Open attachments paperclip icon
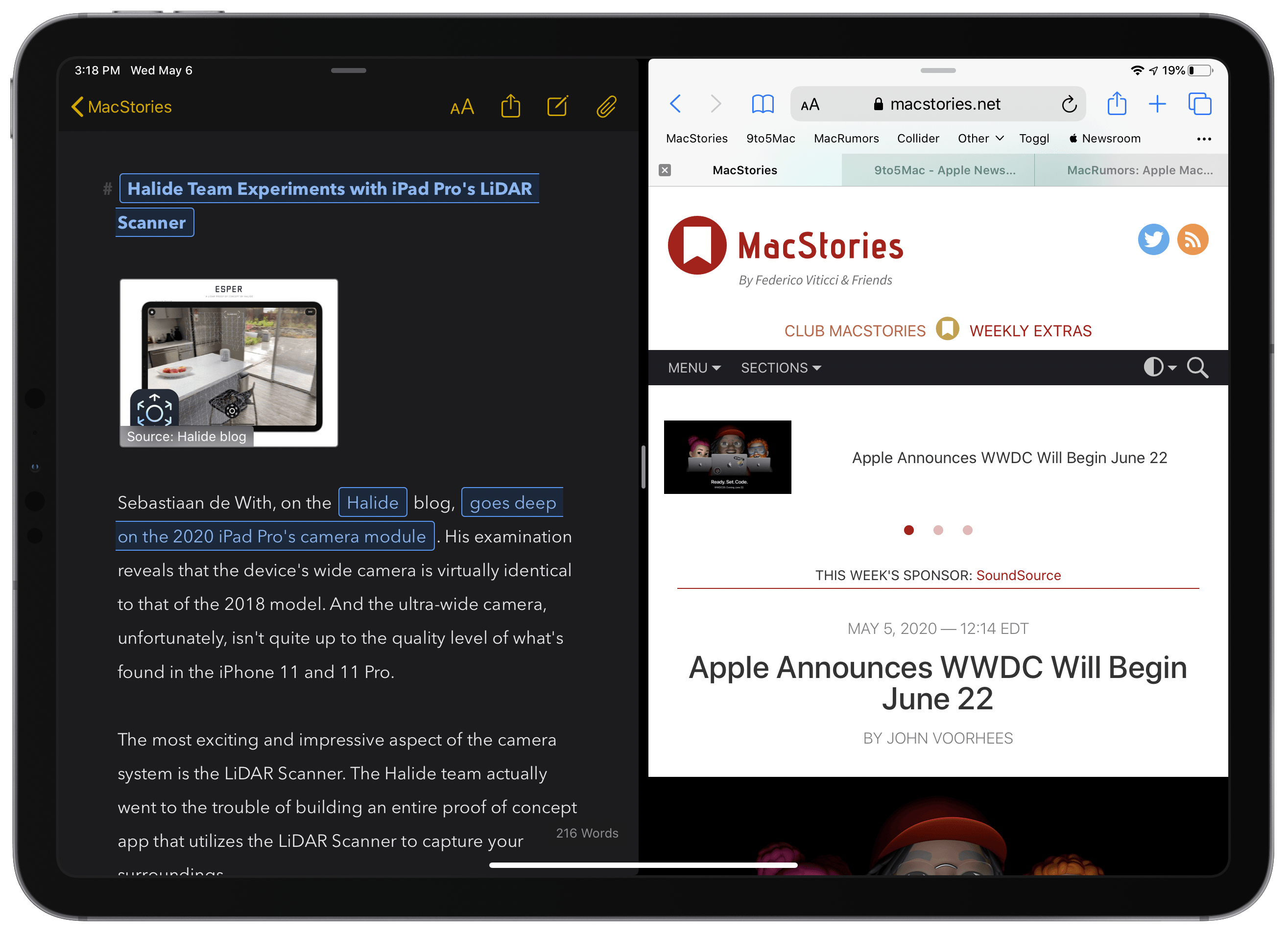This screenshot has width=1288, height=934. pos(606,106)
